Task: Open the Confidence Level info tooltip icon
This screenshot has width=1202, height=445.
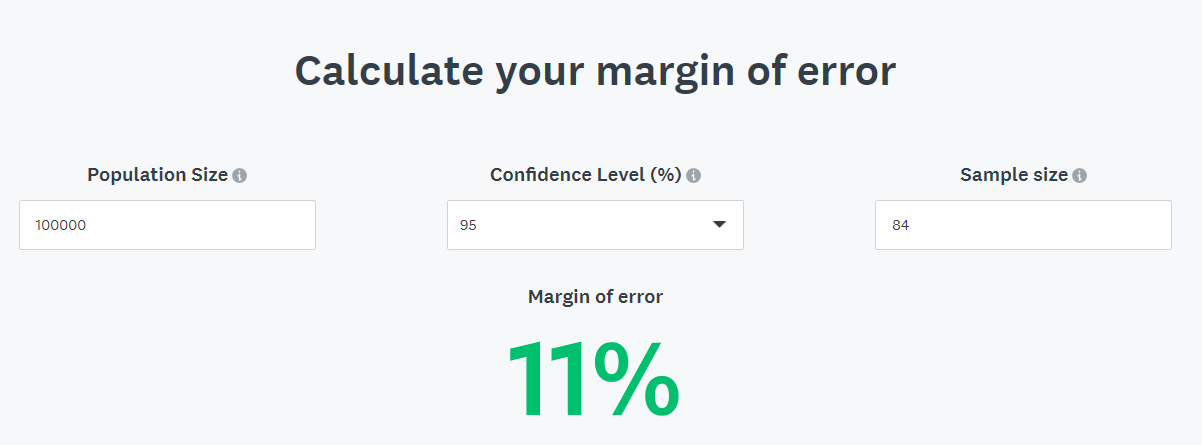Action: 694,176
